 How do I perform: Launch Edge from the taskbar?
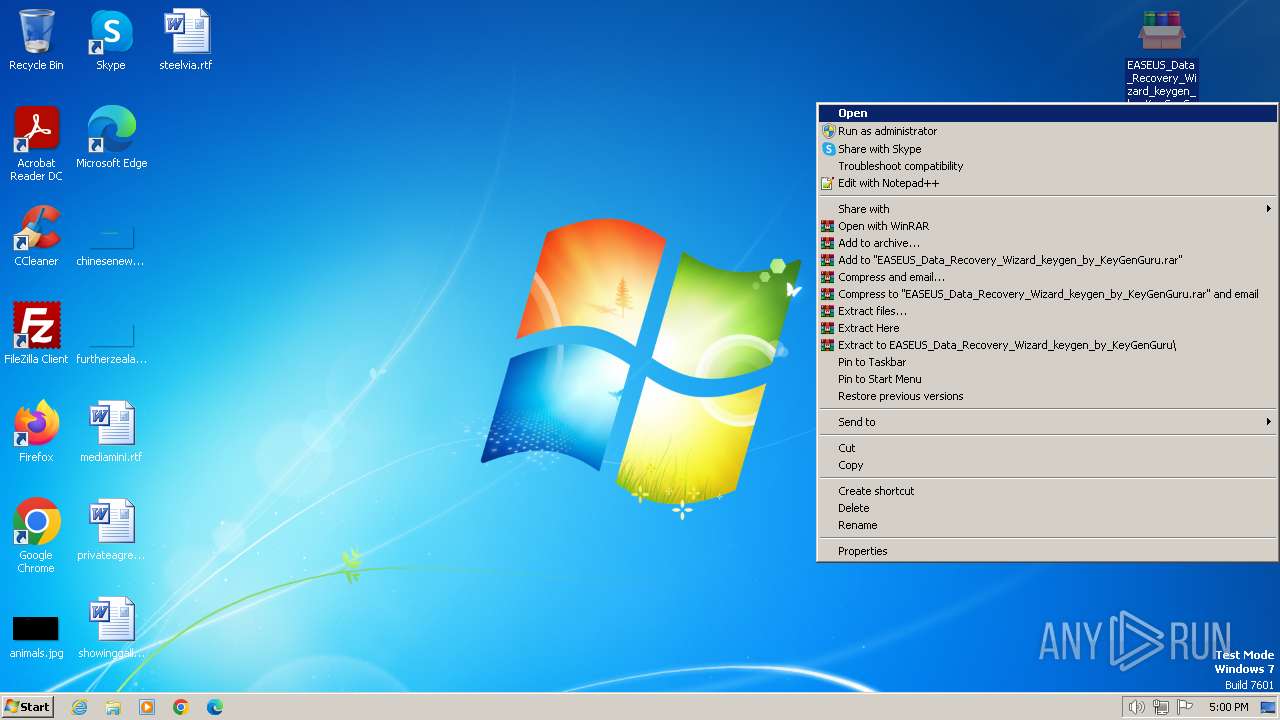pos(215,707)
